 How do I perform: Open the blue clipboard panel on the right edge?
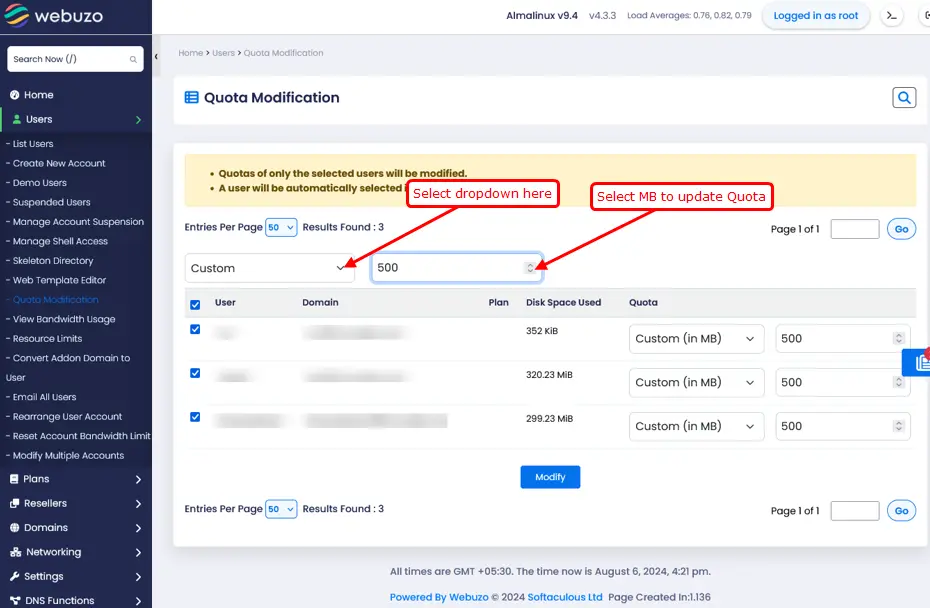click(x=917, y=362)
